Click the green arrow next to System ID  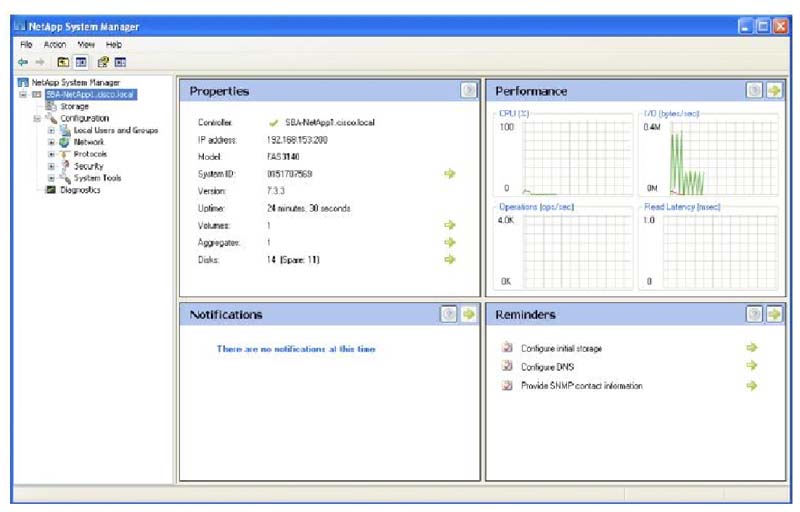[450, 174]
